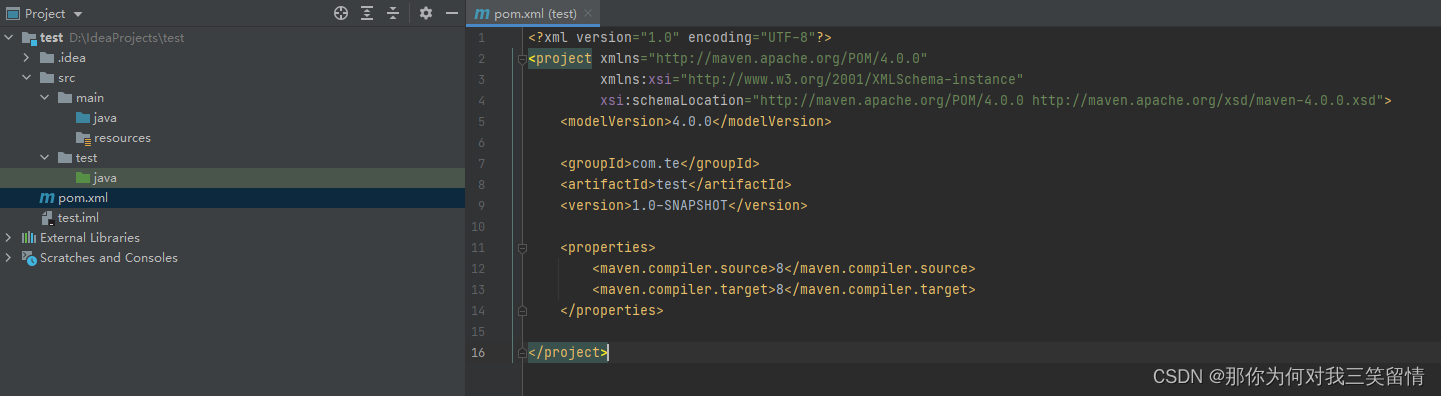The height and width of the screenshot is (396, 1441).
Task: Click the test.iml file icon
Action: point(47,218)
